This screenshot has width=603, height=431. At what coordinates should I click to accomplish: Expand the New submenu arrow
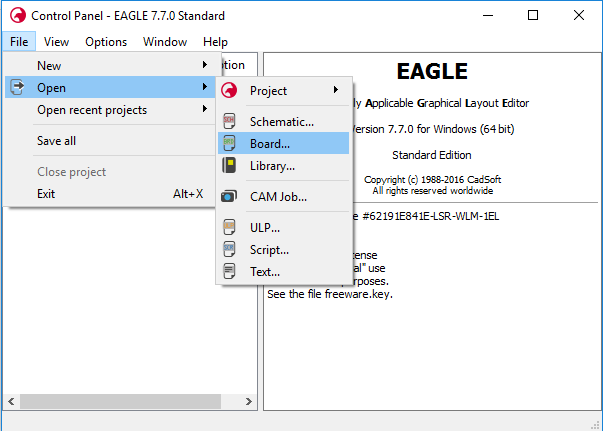click(x=204, y=65)
